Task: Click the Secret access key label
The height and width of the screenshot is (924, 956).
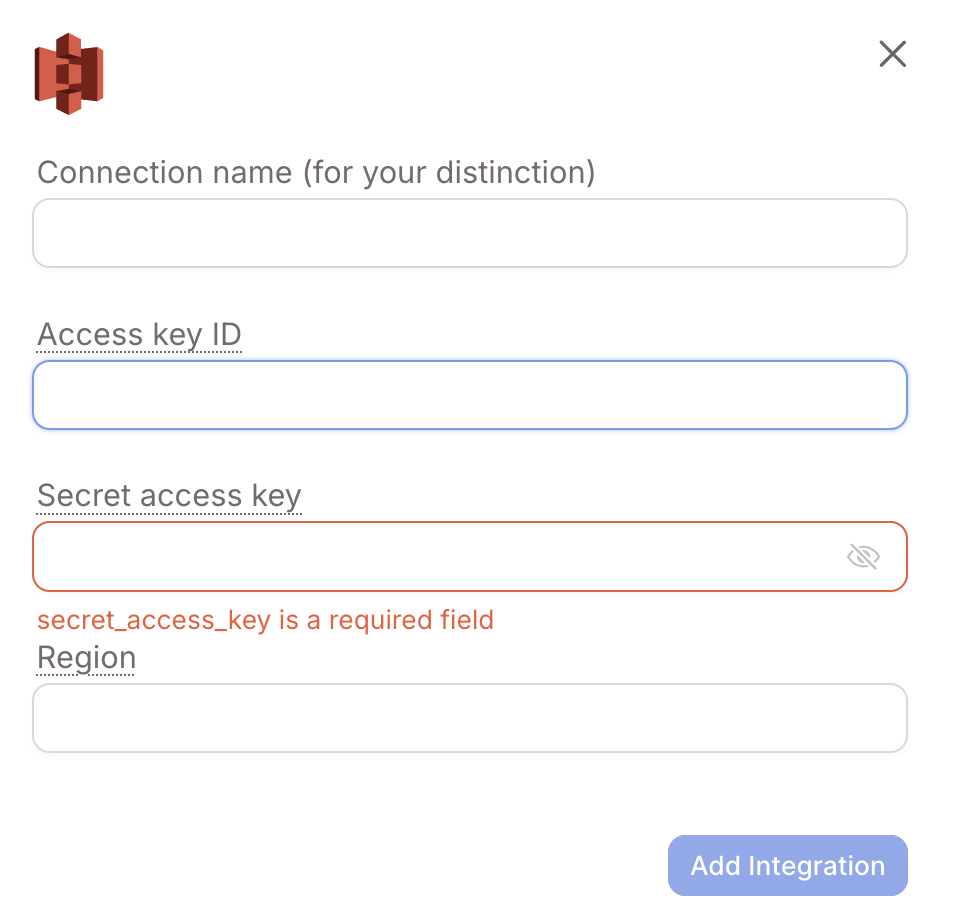Action: point(169,496)
